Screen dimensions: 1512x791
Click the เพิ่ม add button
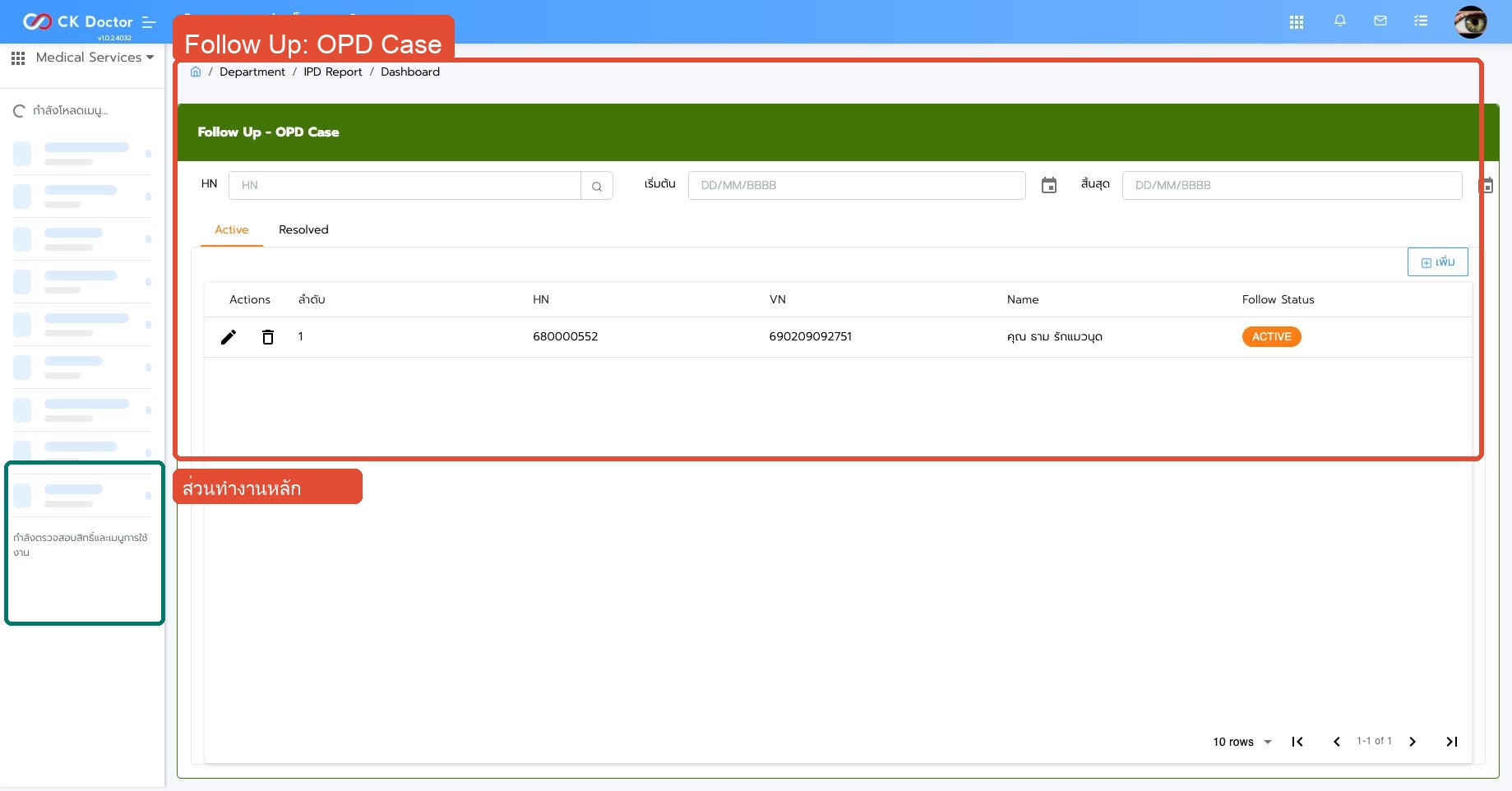click(1437, 262)
